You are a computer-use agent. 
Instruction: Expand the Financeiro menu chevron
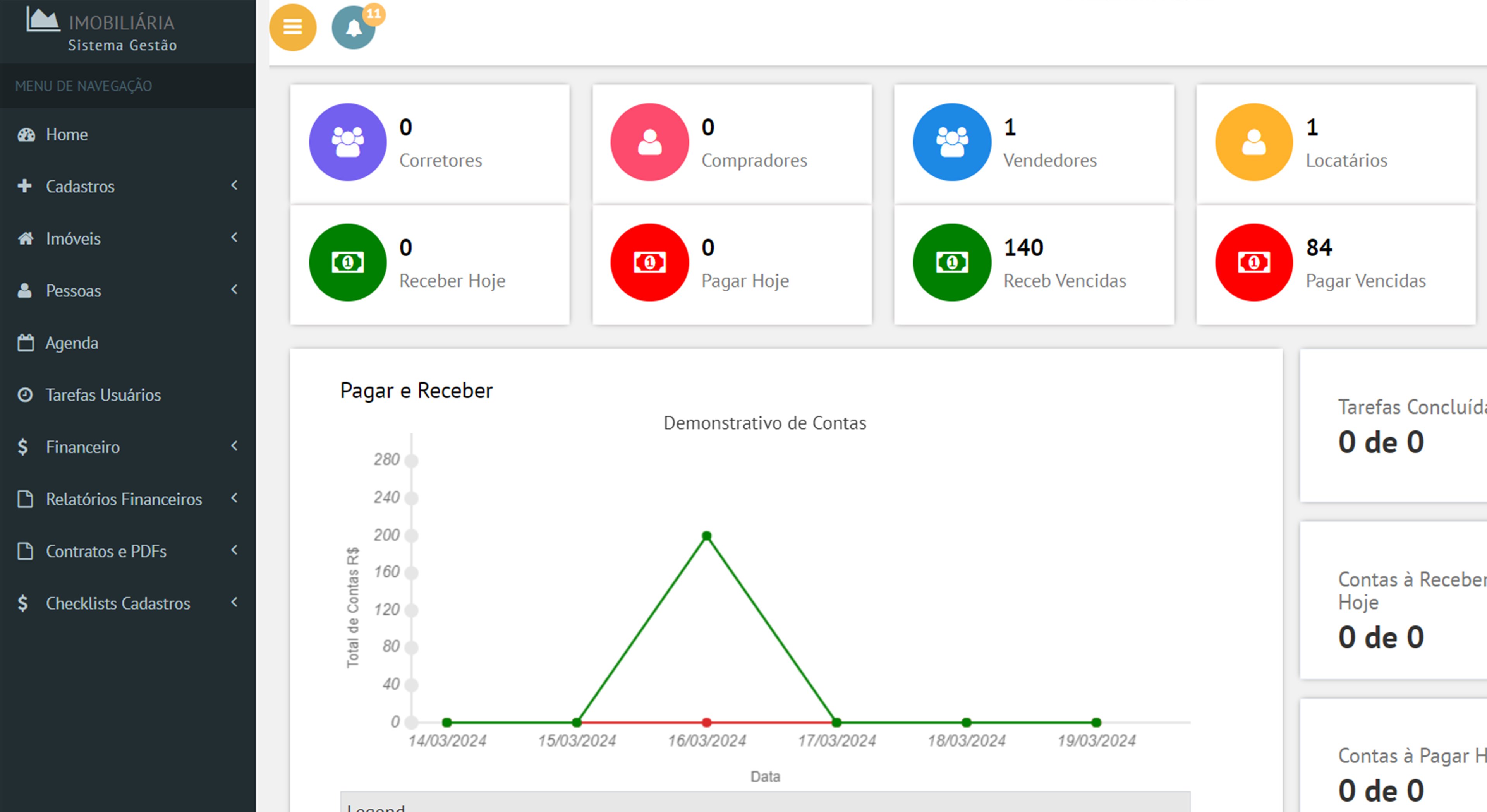234,445
